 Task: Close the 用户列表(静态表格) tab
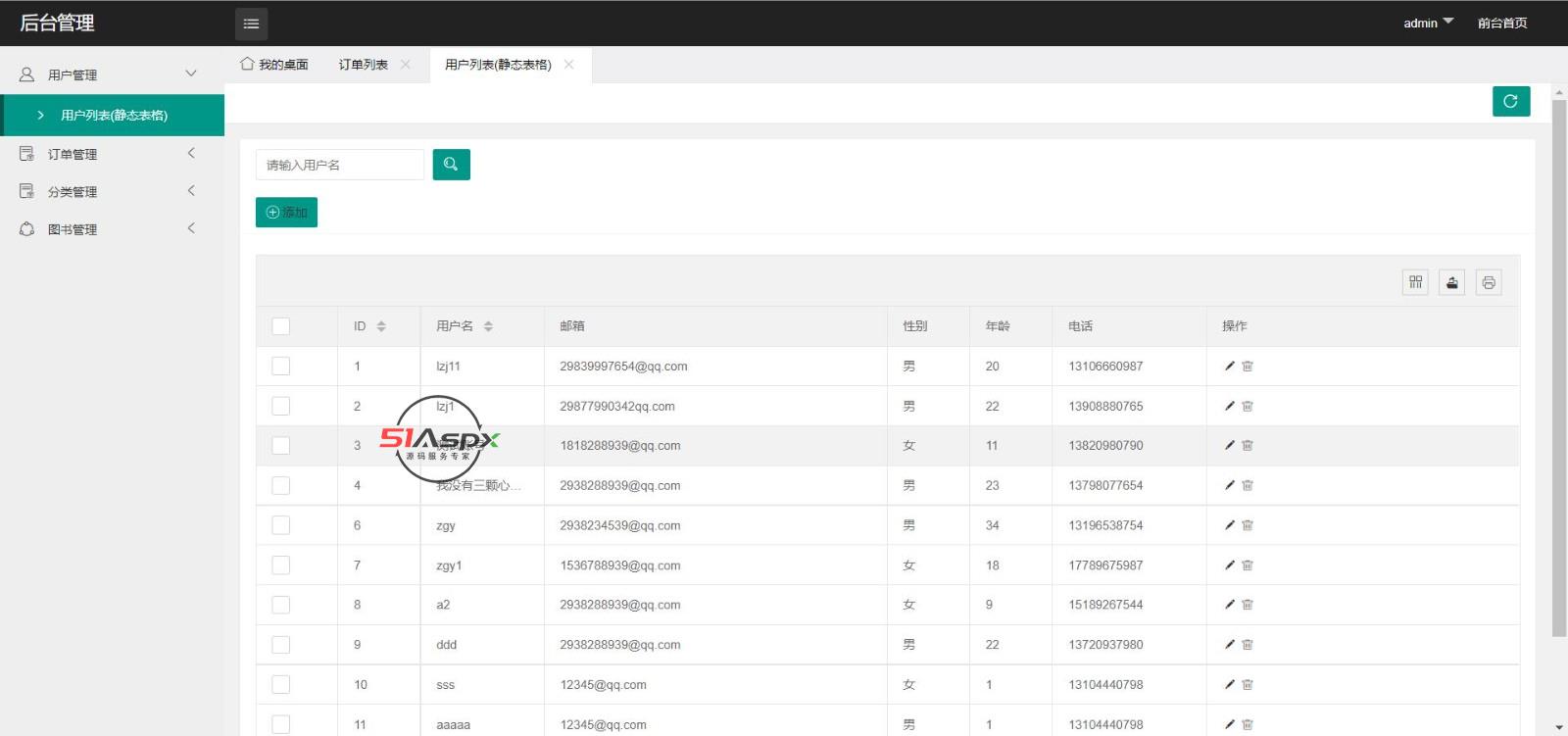coord(568,64)
